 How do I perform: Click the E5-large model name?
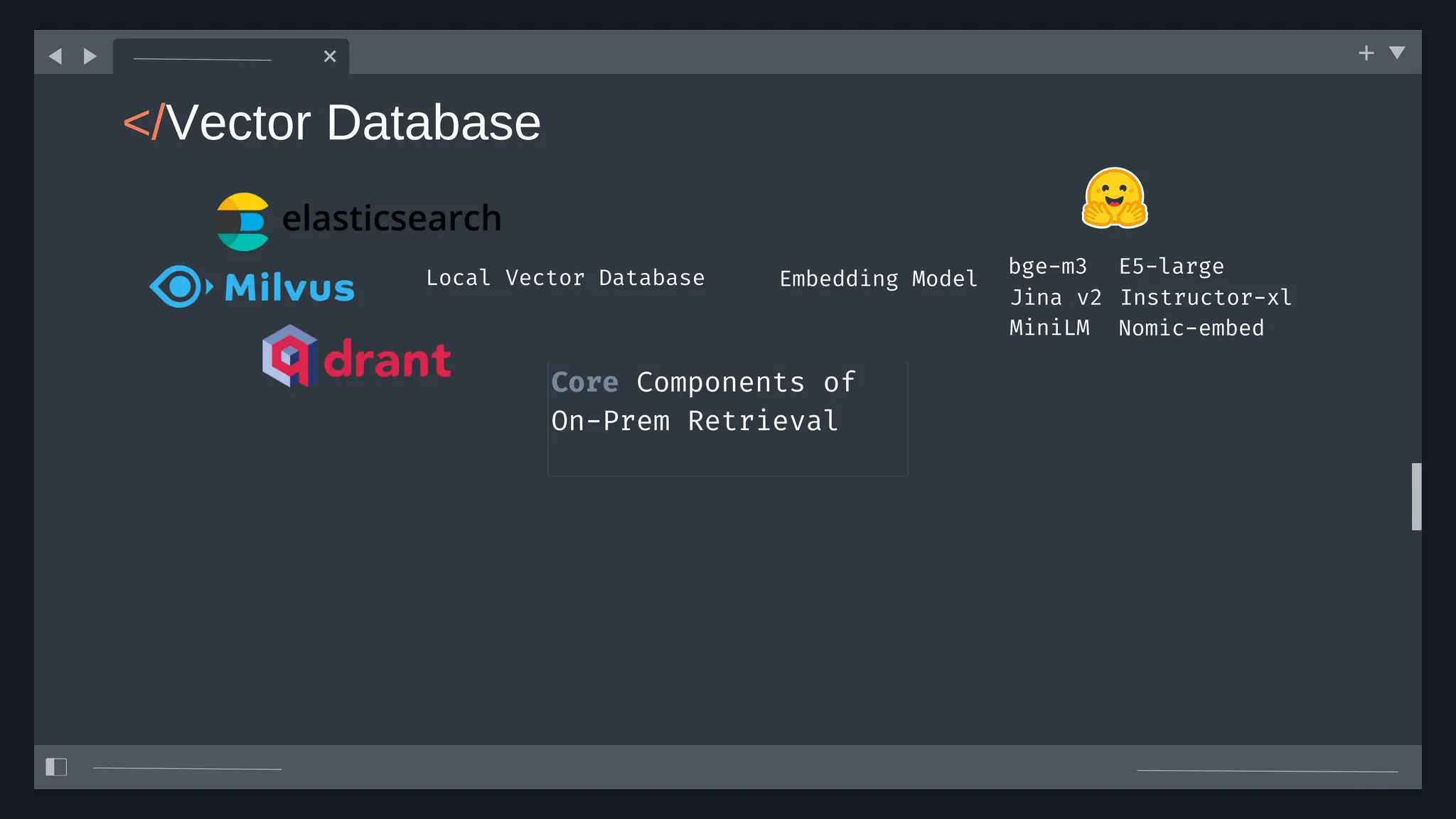click(x=1171, y=267)
